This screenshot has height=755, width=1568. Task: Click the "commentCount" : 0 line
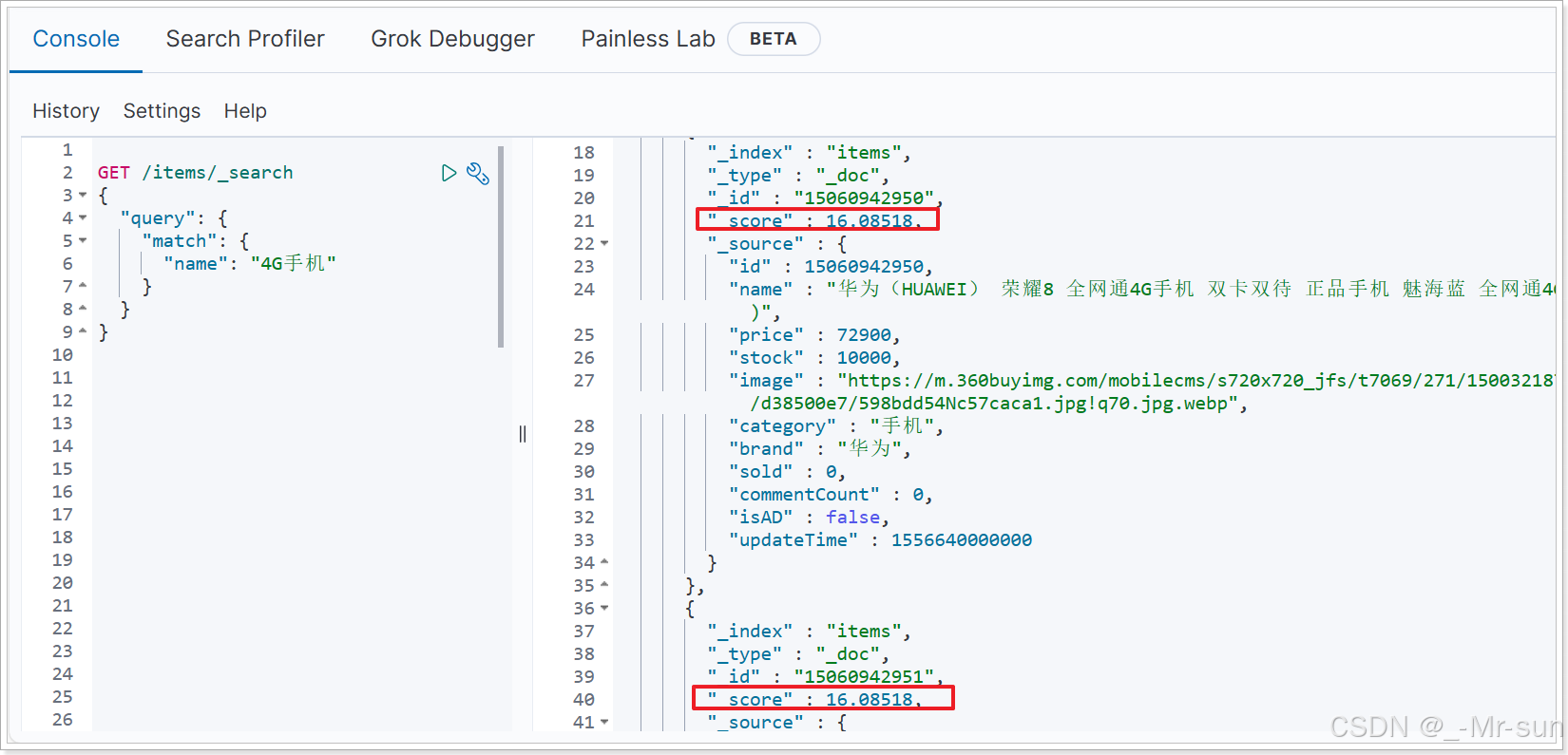[831, 495]
